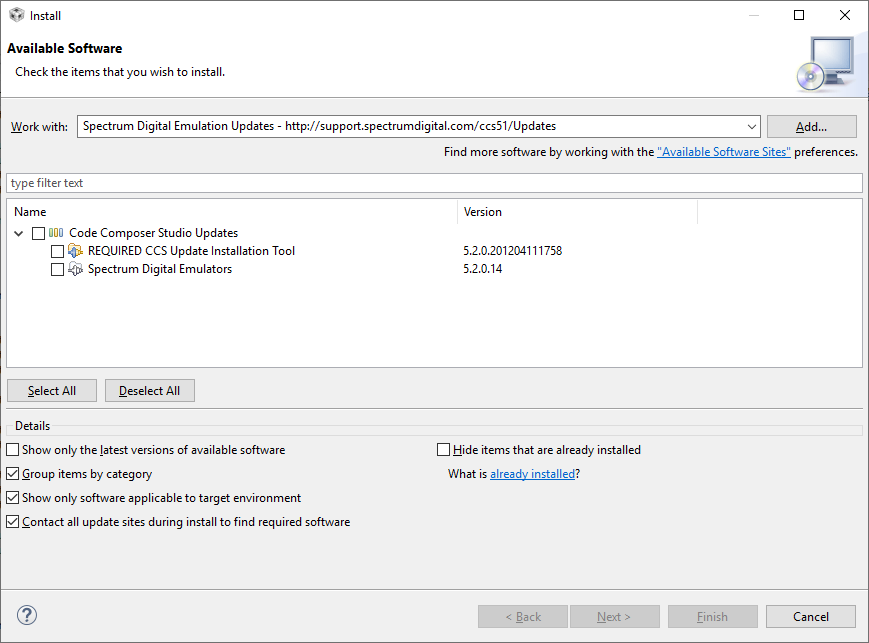Collapse the Code Composer Studio Updates tree node
This screenshot has height=643, width=869.
[x=19, y=233]
